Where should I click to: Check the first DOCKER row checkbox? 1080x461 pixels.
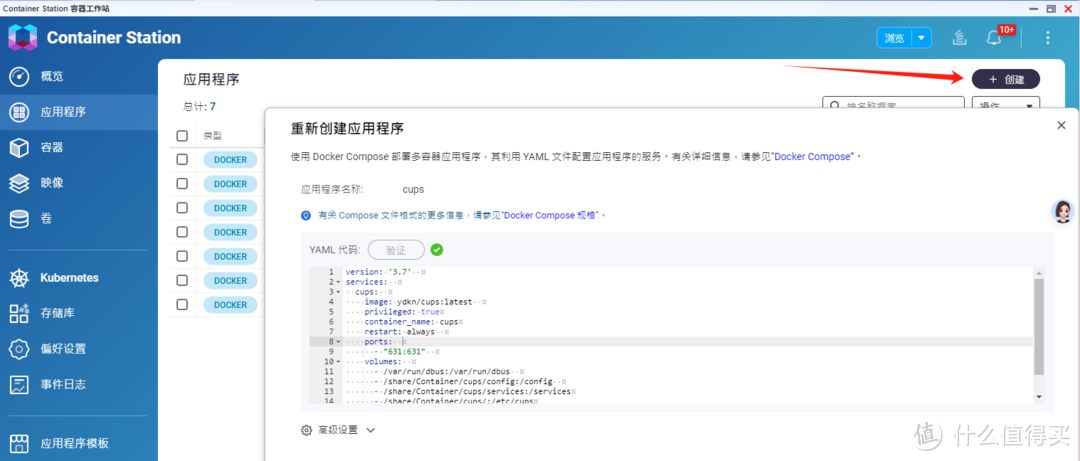click(182, 159)
